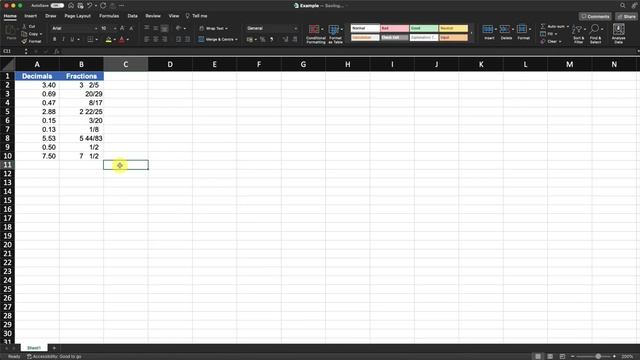This screenshot has height=360, width=640.
Task: Click Accessibility: Good to go status
Action: point(54,356)
